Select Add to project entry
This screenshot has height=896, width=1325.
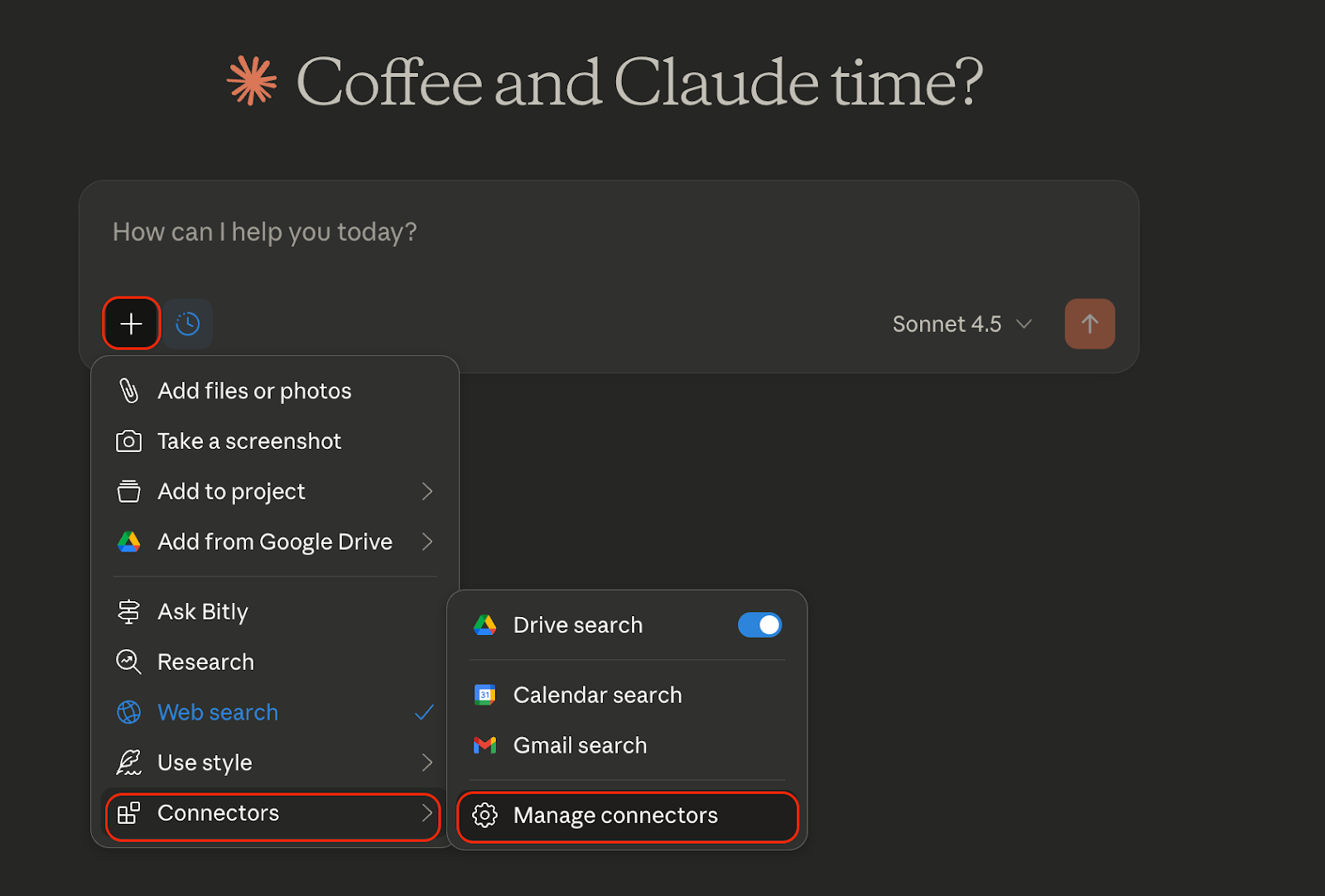tap(274, 492)
